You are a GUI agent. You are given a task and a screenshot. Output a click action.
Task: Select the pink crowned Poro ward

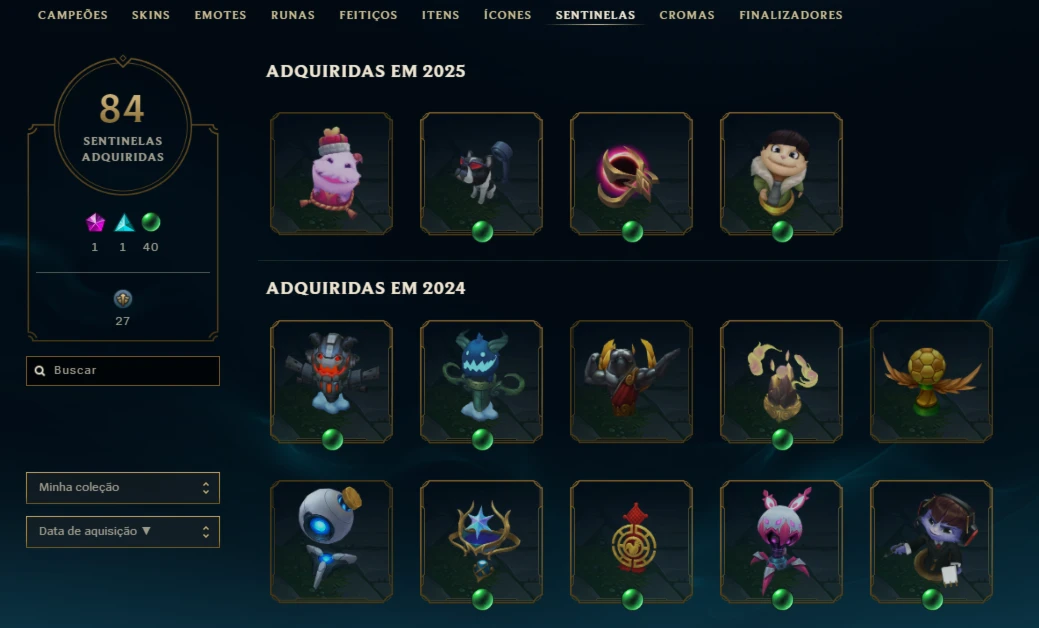[x=331, y=174]
